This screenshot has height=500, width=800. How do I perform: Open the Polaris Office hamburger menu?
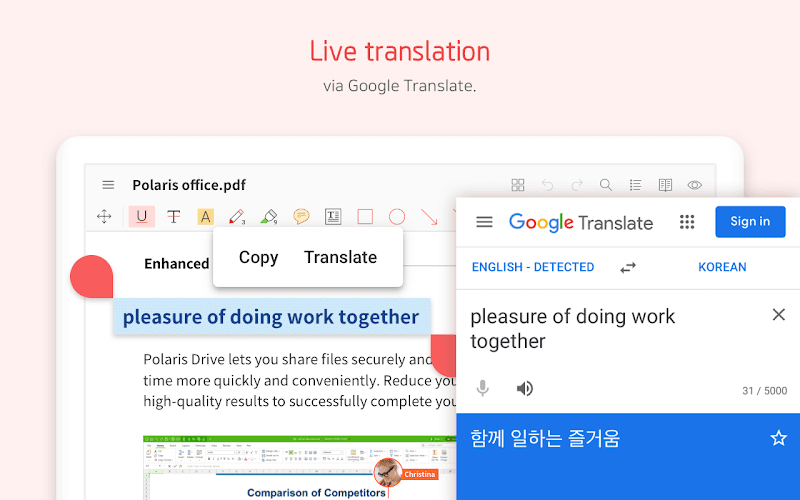(x=108, y=185)
